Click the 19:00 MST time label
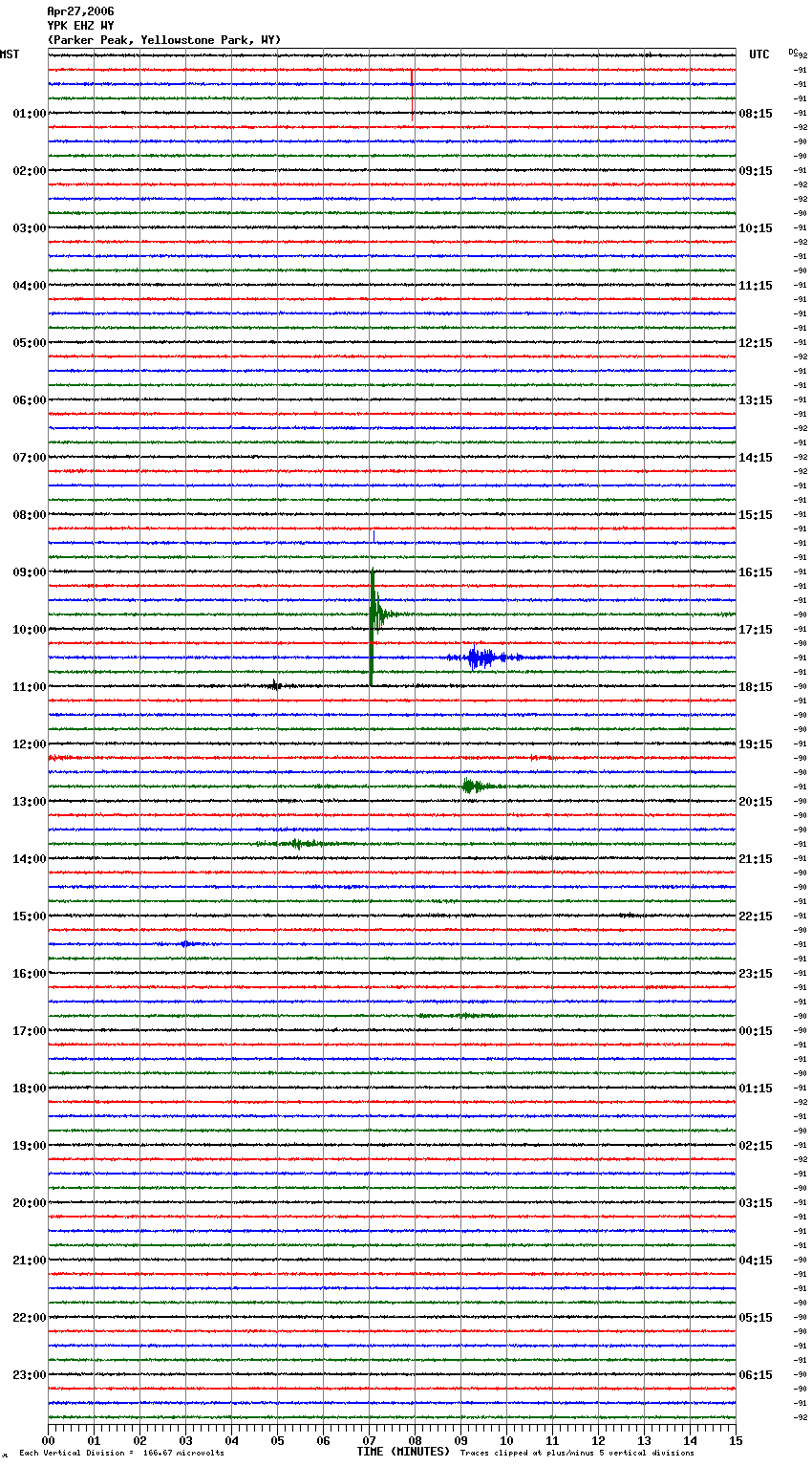 (x=30, y=1146)
